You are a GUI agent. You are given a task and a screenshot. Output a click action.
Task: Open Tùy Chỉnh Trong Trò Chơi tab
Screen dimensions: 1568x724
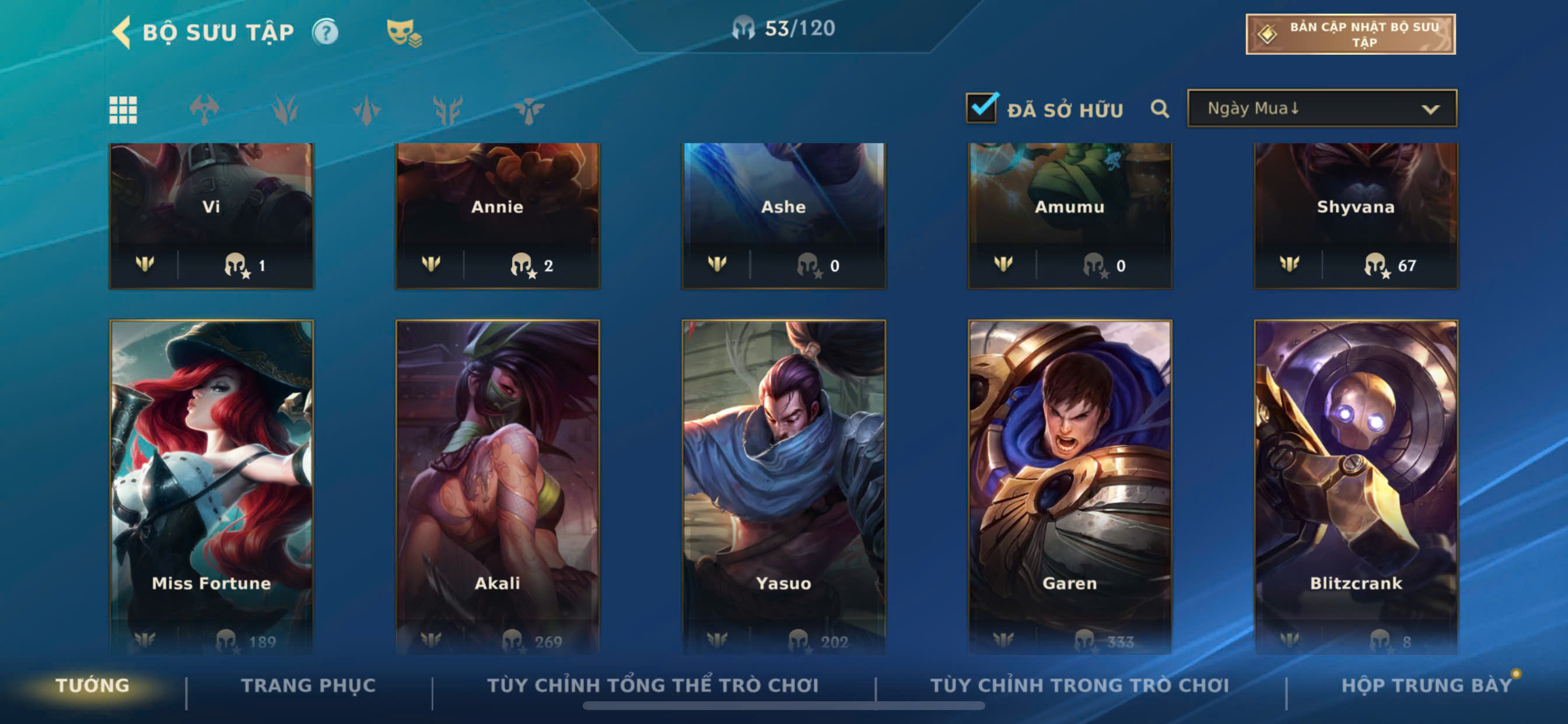1079,685
